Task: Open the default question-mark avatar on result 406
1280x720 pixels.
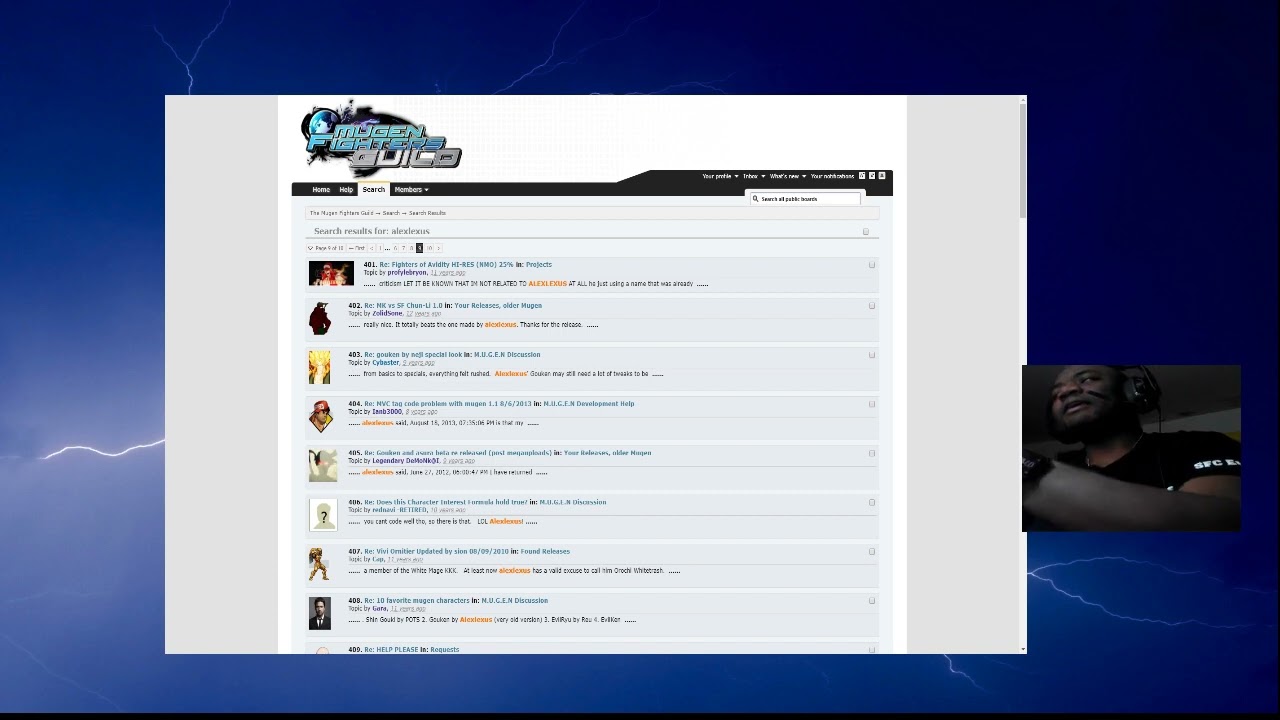Action: [323, 515]
